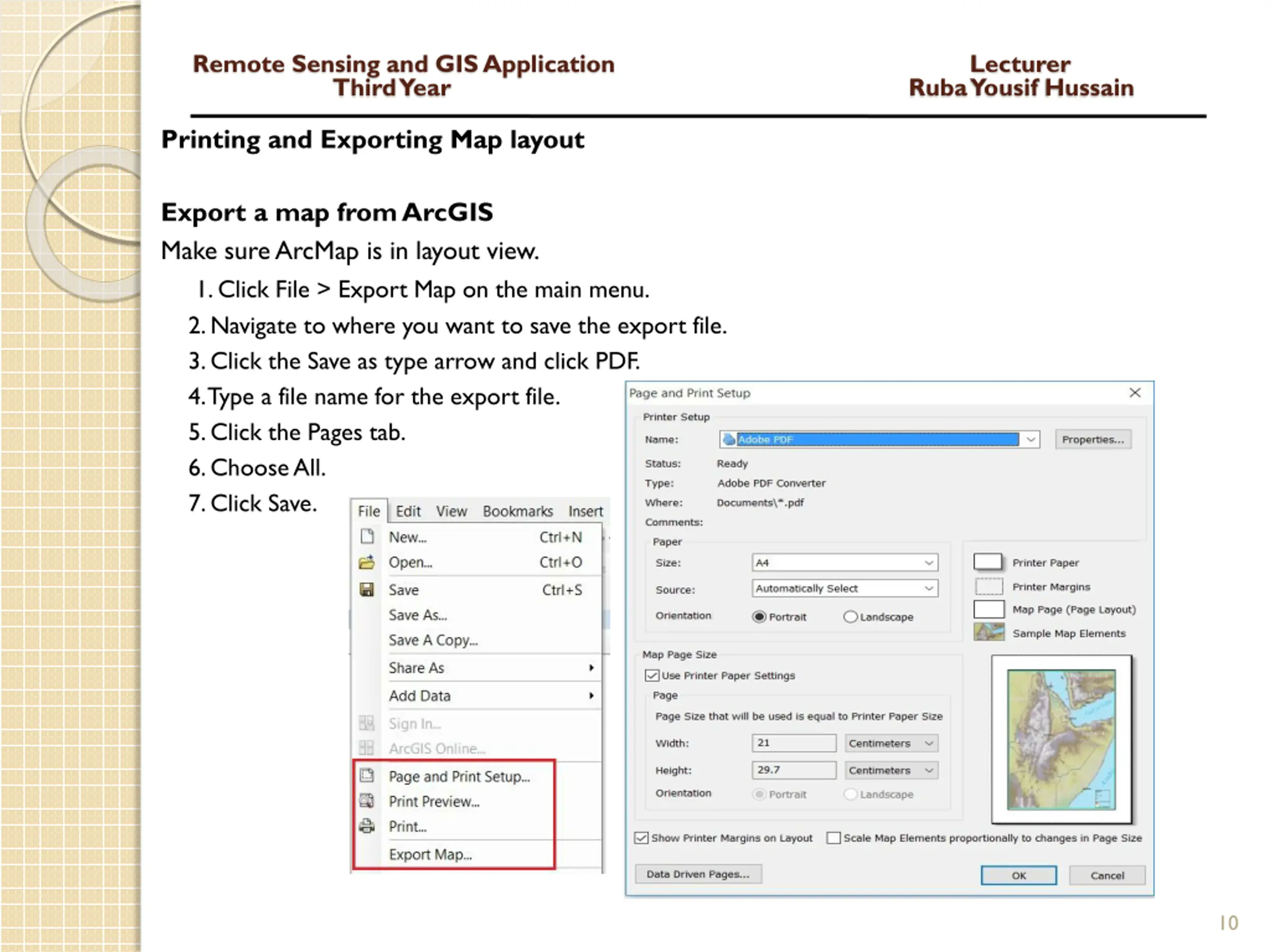Choose Print Preview... menu entry
The width and height of the screenshot is (1270, 952).
click(477, 801)
